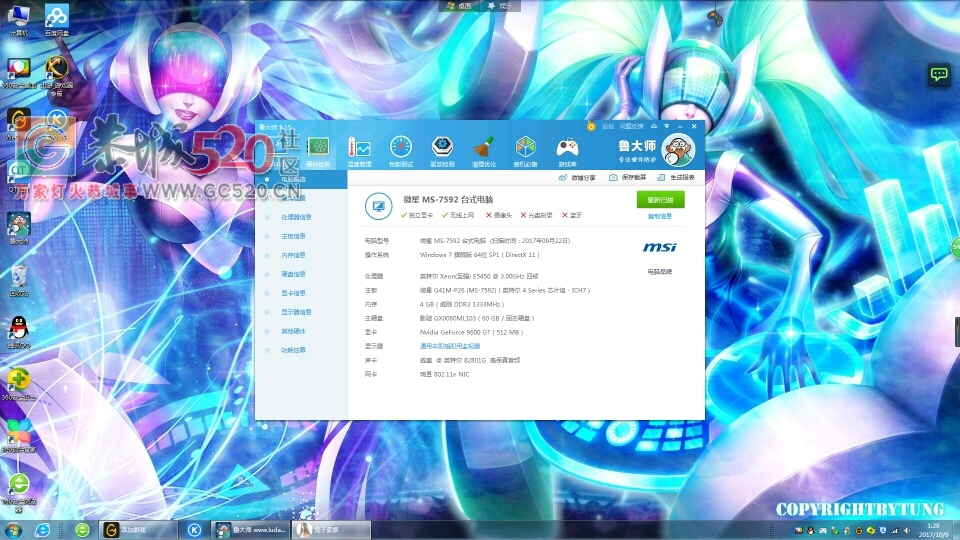
Task: Switch to the 兔子家族 taskbar window
Action: coord(331,530)
